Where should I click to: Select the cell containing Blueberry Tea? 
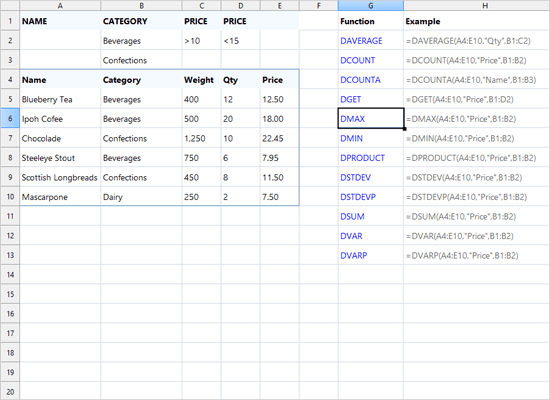click(60, 99)
